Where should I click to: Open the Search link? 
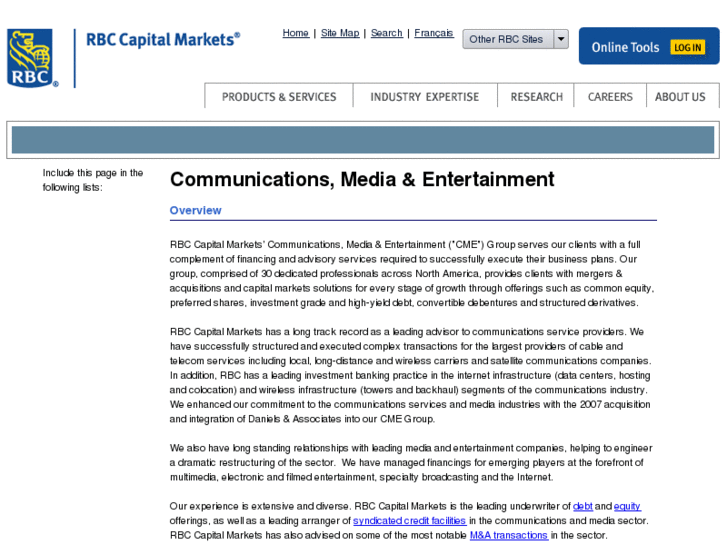click(387, 33)
